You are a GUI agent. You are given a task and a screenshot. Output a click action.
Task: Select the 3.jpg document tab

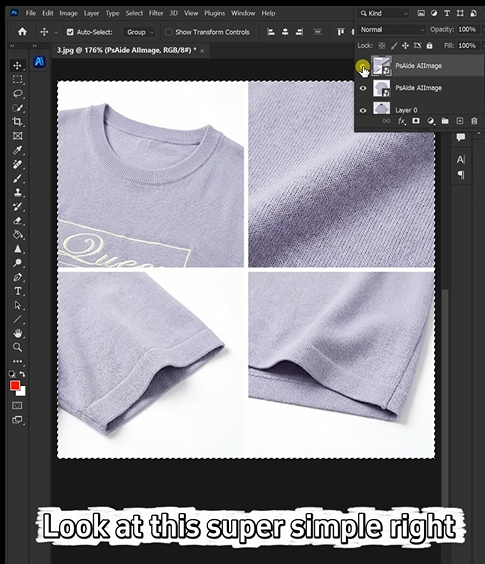click(x=126, y=50)
